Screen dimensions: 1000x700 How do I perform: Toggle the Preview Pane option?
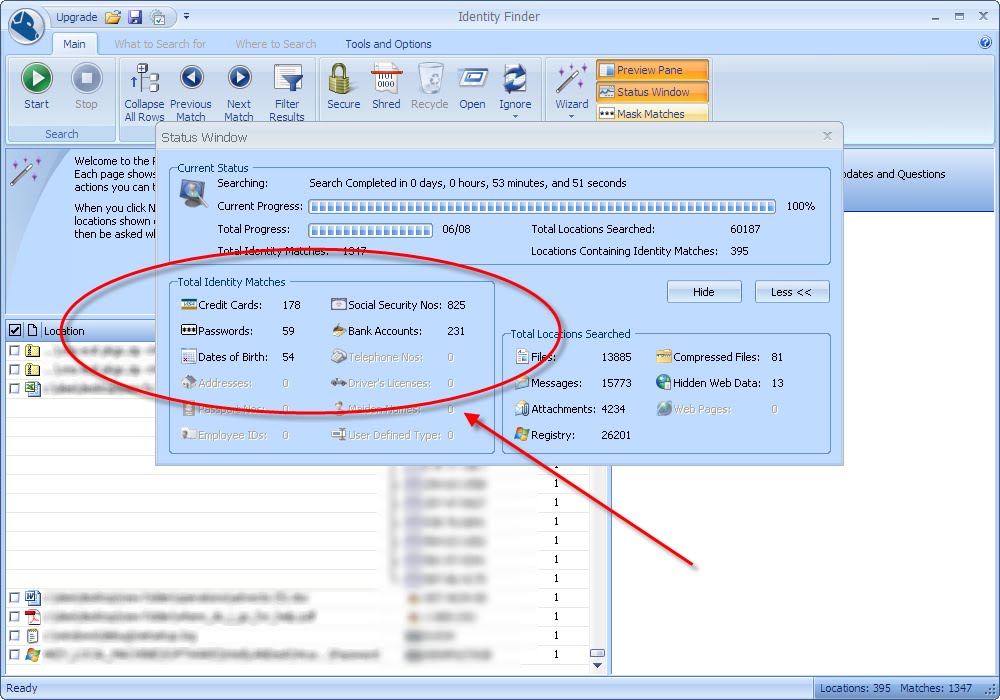tap(652, 70)
